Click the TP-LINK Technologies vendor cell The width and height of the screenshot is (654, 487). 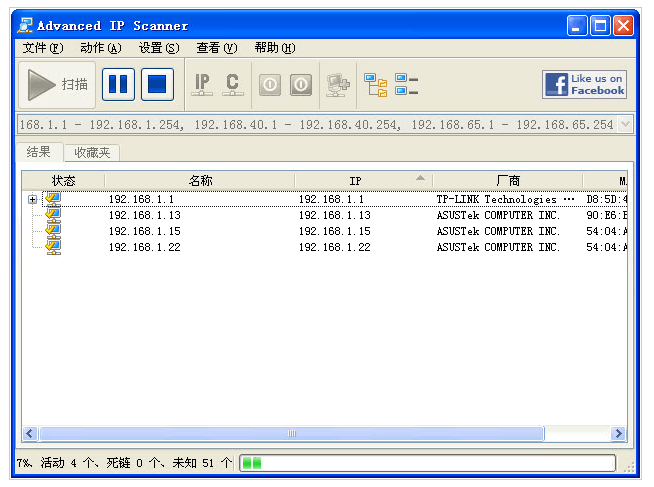pos(506,199)
